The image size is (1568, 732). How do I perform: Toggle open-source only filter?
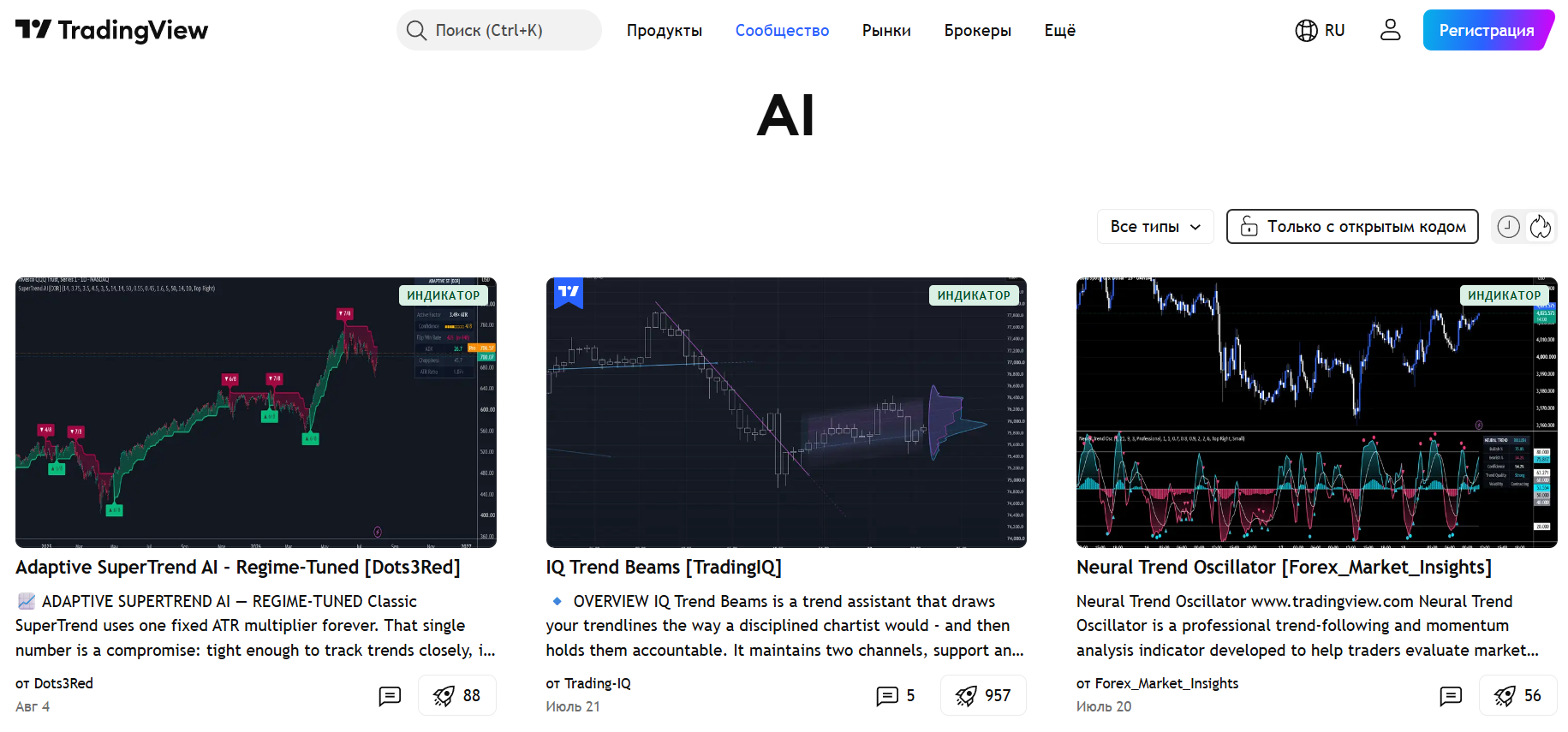[x=1352, y=227]
